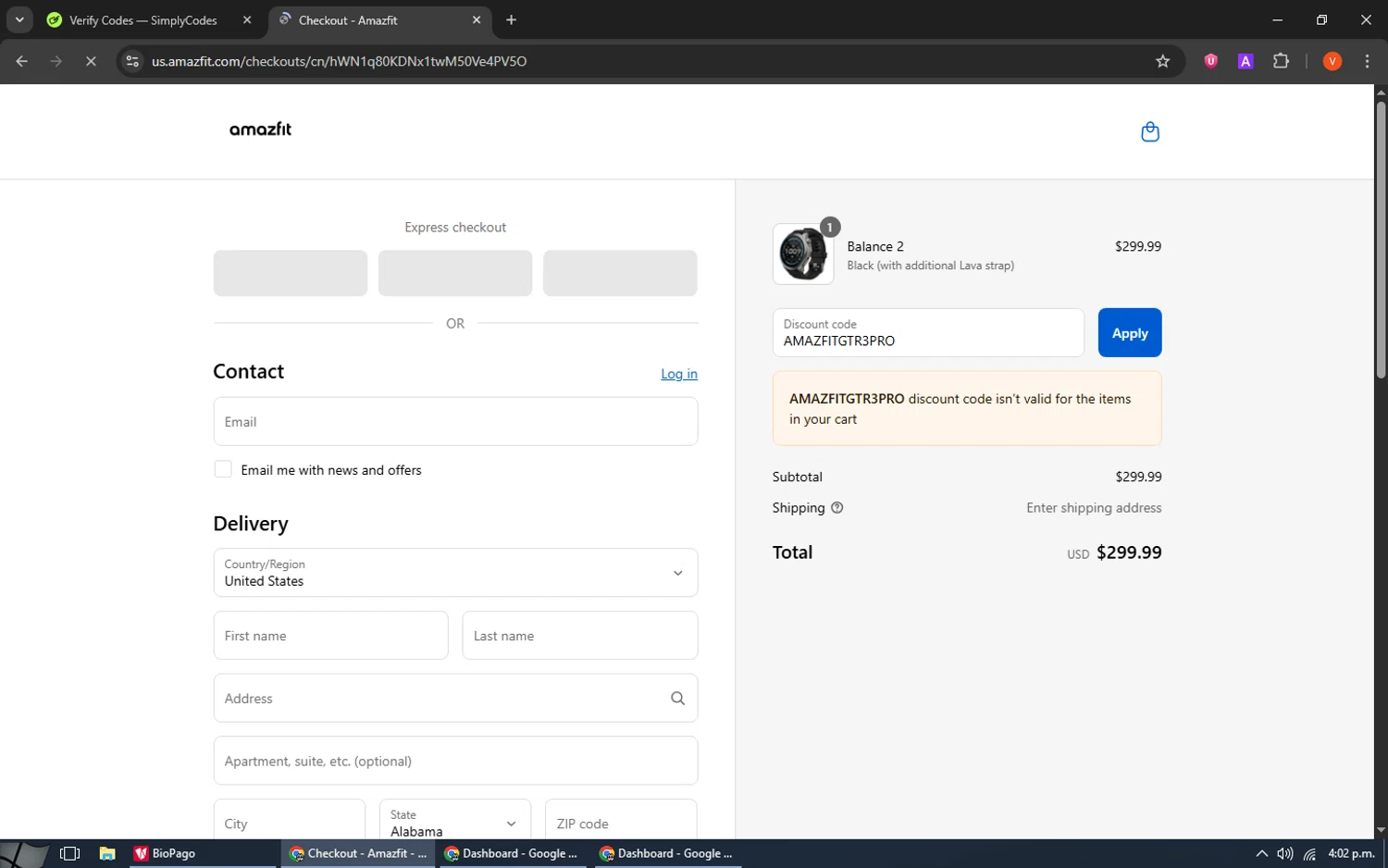Open the purple A extension icon
The image size is (1388, 868).
click(1245, 61)
